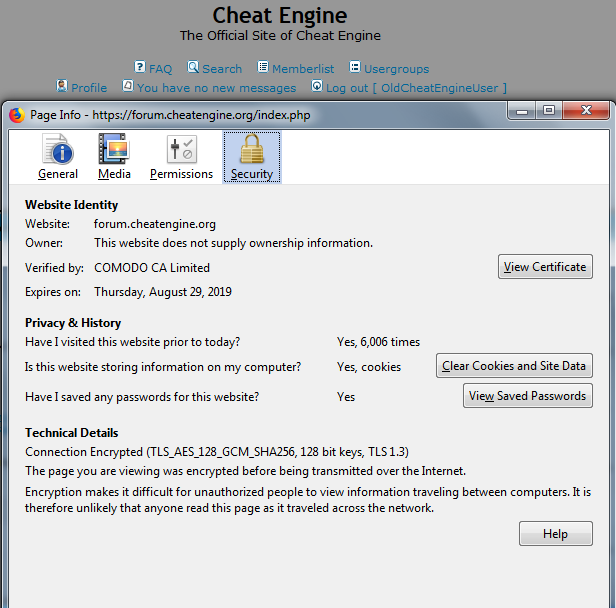The width and height of the screenshot is (616, 608).
Task: Click the FAQ question mark icon
Action: coord(139,67)
